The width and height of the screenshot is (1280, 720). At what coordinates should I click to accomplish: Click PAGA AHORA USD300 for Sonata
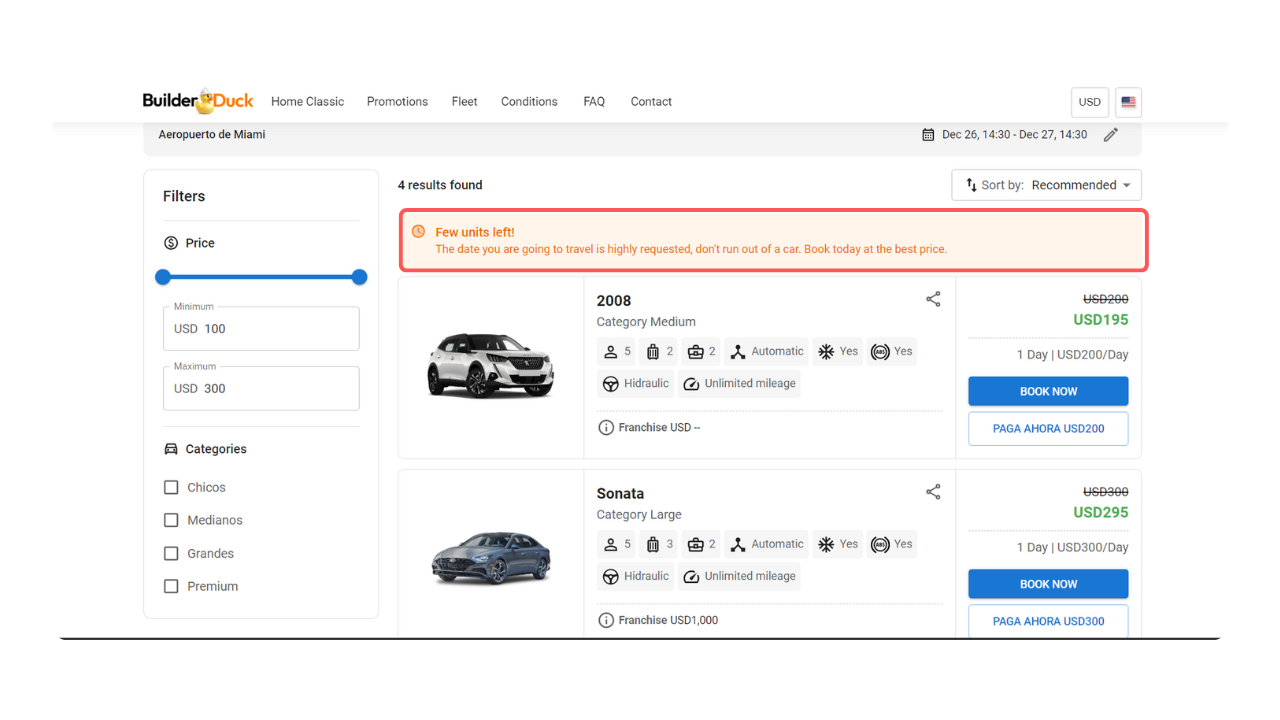[1048, 621]
